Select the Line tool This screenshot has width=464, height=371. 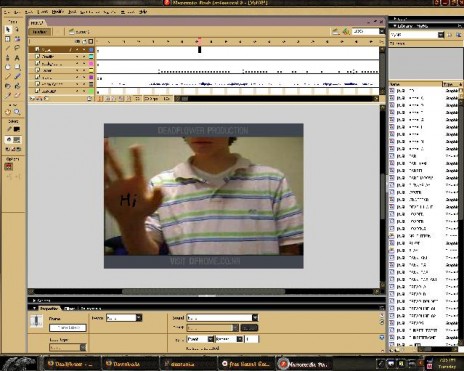[x=8, y=48]
